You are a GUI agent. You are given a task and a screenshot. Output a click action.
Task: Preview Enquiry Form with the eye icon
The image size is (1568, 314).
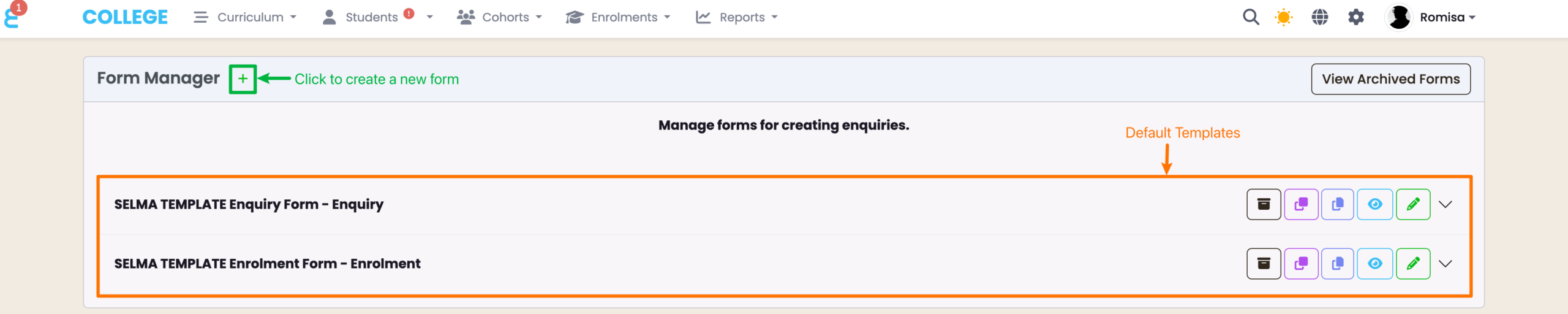pyautogui.click(x=1375, y=204)
